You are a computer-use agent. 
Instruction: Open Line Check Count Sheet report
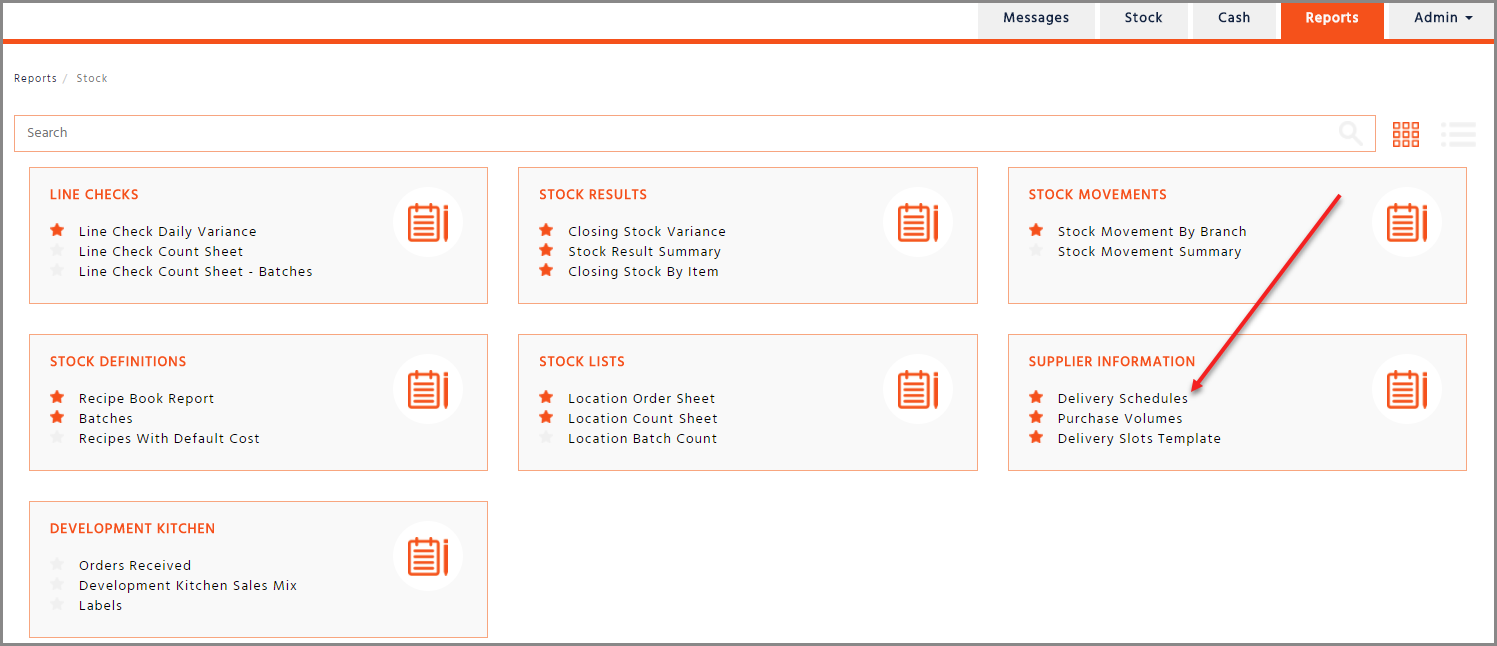click(x=161, y=251)
